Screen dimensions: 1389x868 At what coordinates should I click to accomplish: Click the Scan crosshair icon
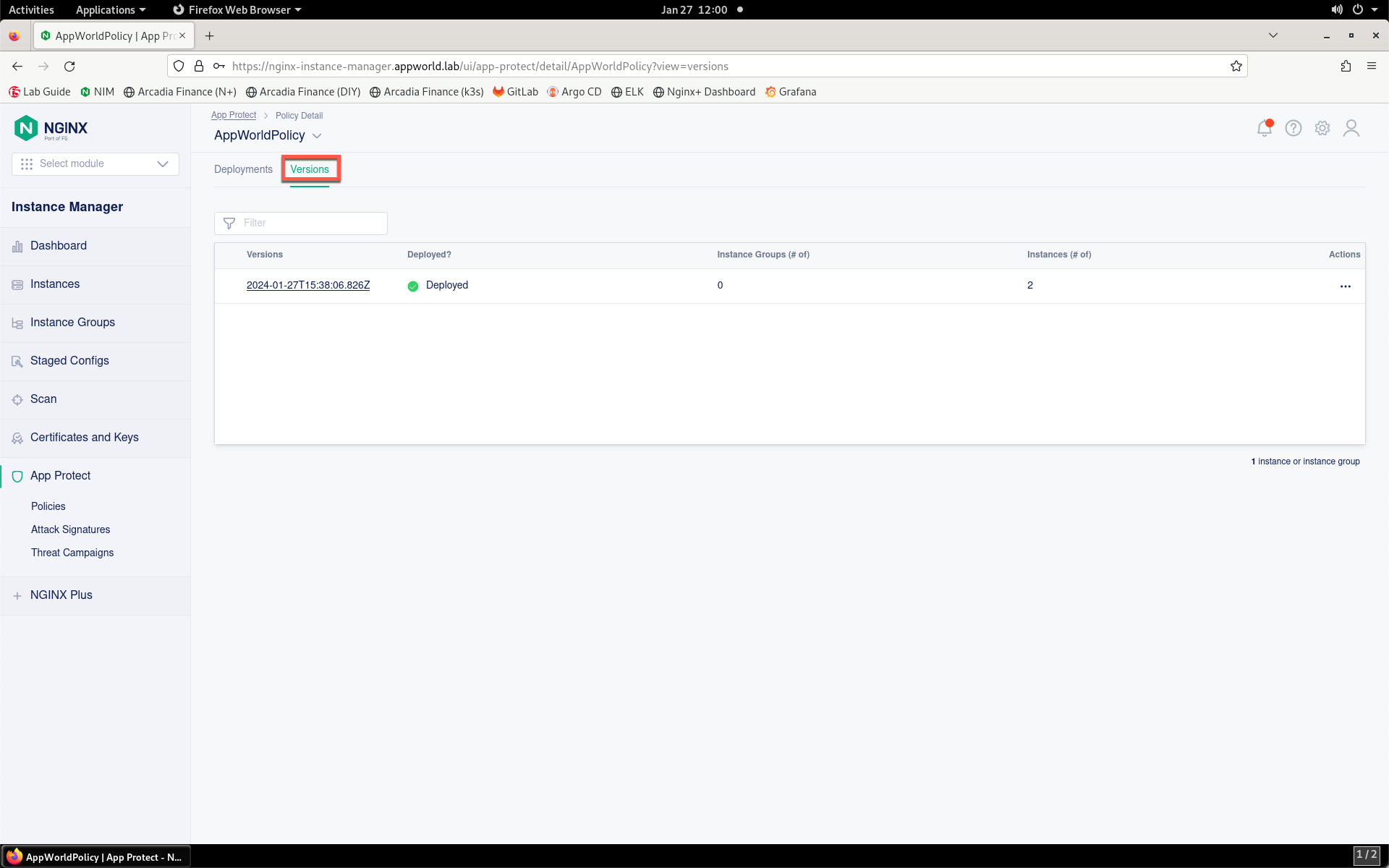tap(17, 400)
